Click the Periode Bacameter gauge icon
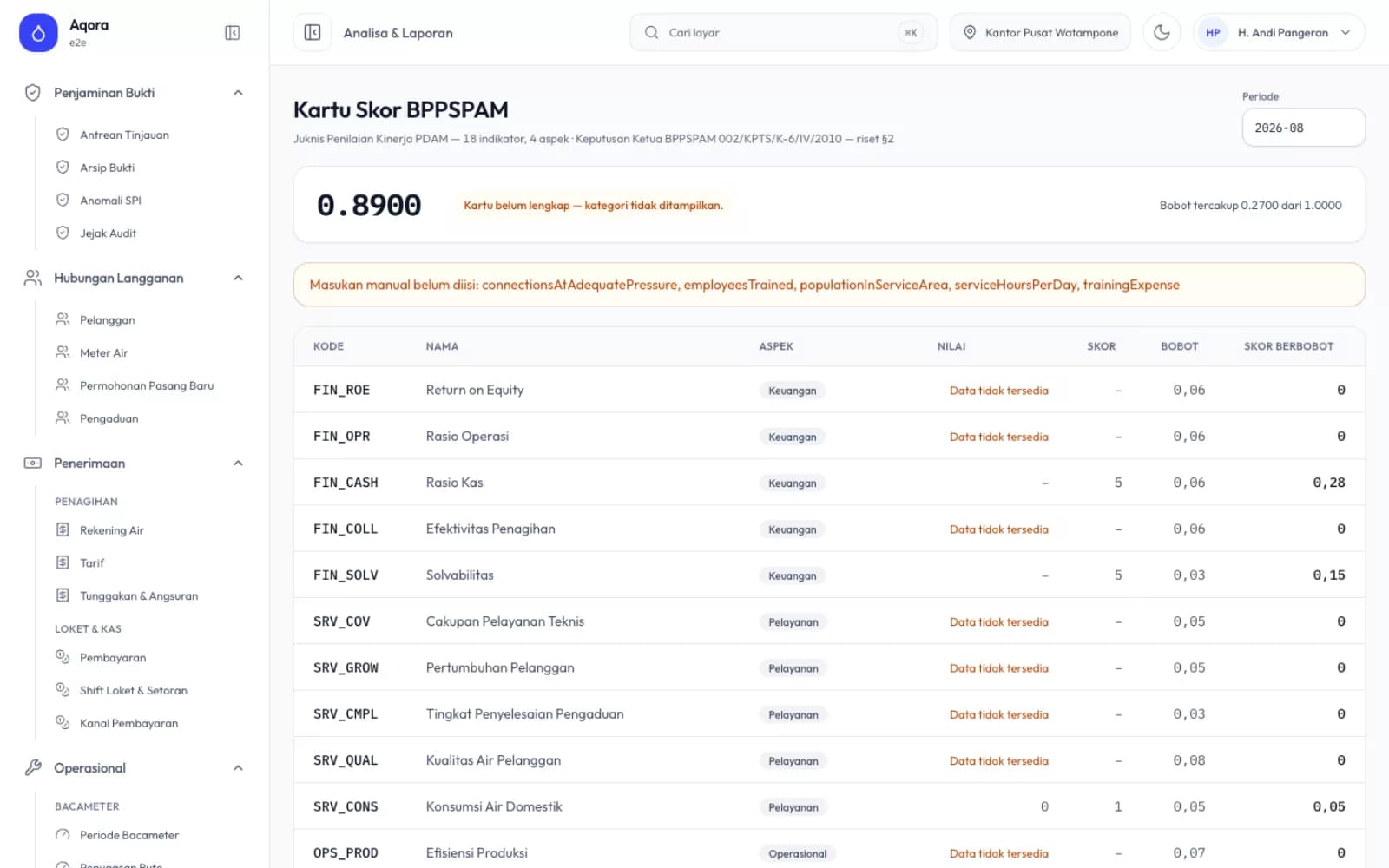Screen dimensions: 1389x868 pos(63,835)
